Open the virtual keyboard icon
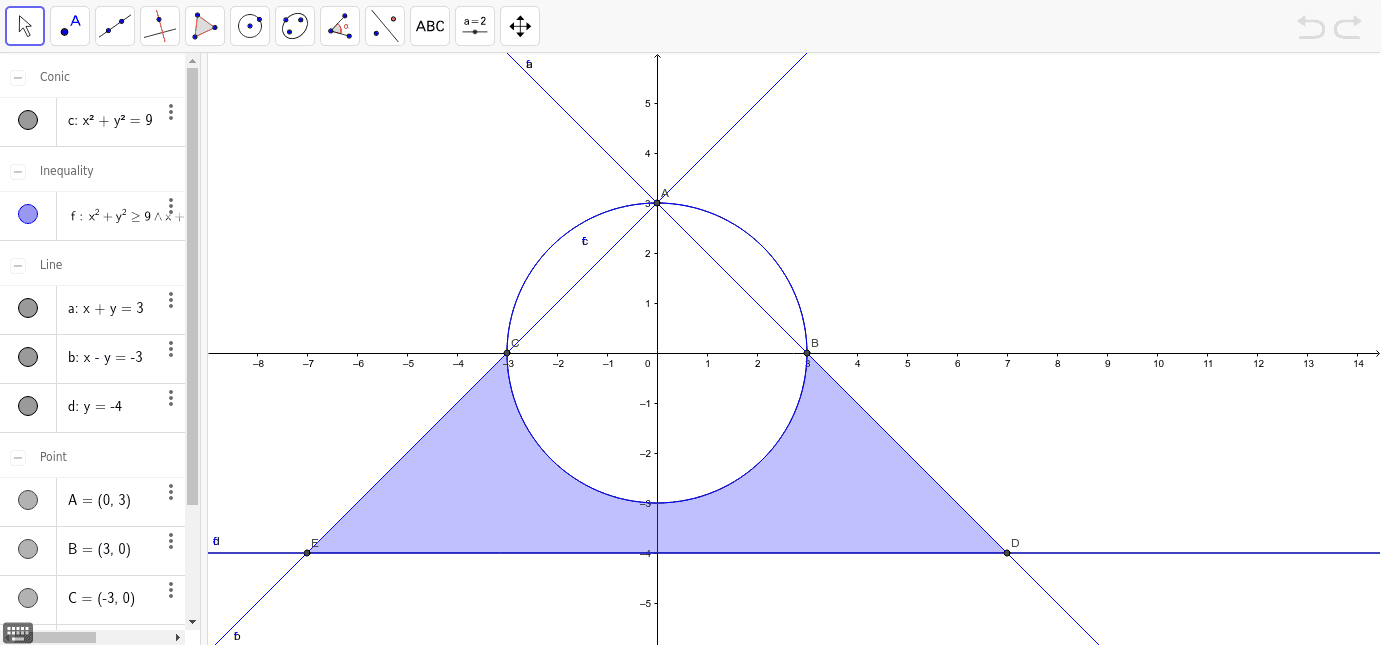 (x=18, y=632)
